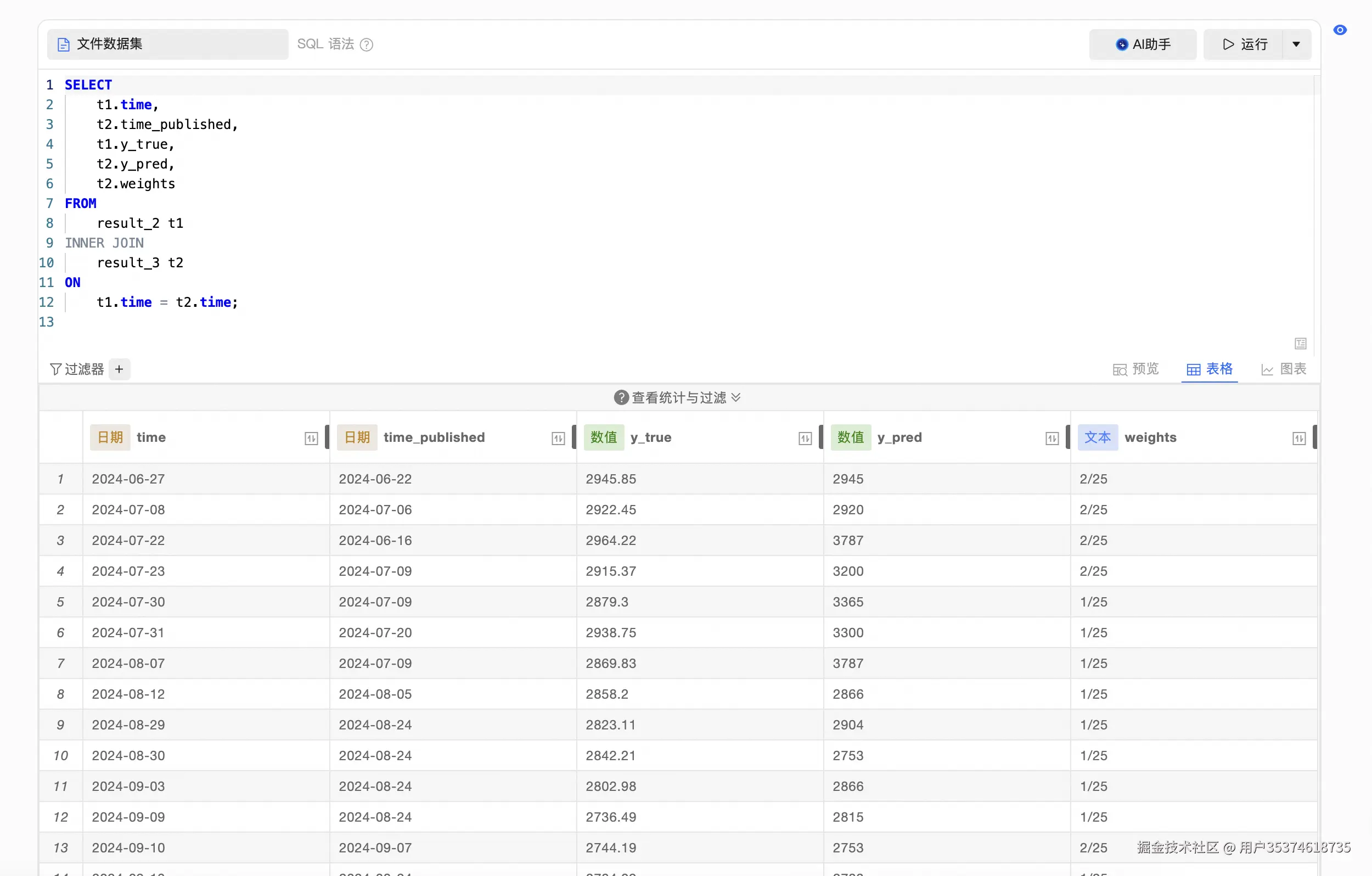Select the 表格 tab
This screenshot has height=876, width=1372.
(x=1210, y=369)
